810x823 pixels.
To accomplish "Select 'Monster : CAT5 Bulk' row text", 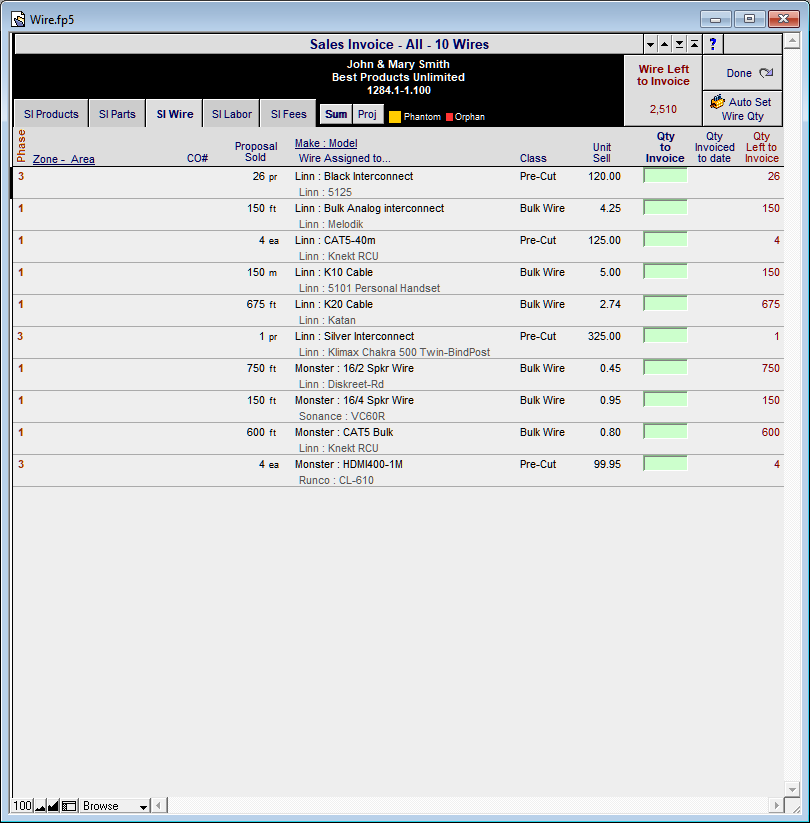I will click(x=344, y=432).
